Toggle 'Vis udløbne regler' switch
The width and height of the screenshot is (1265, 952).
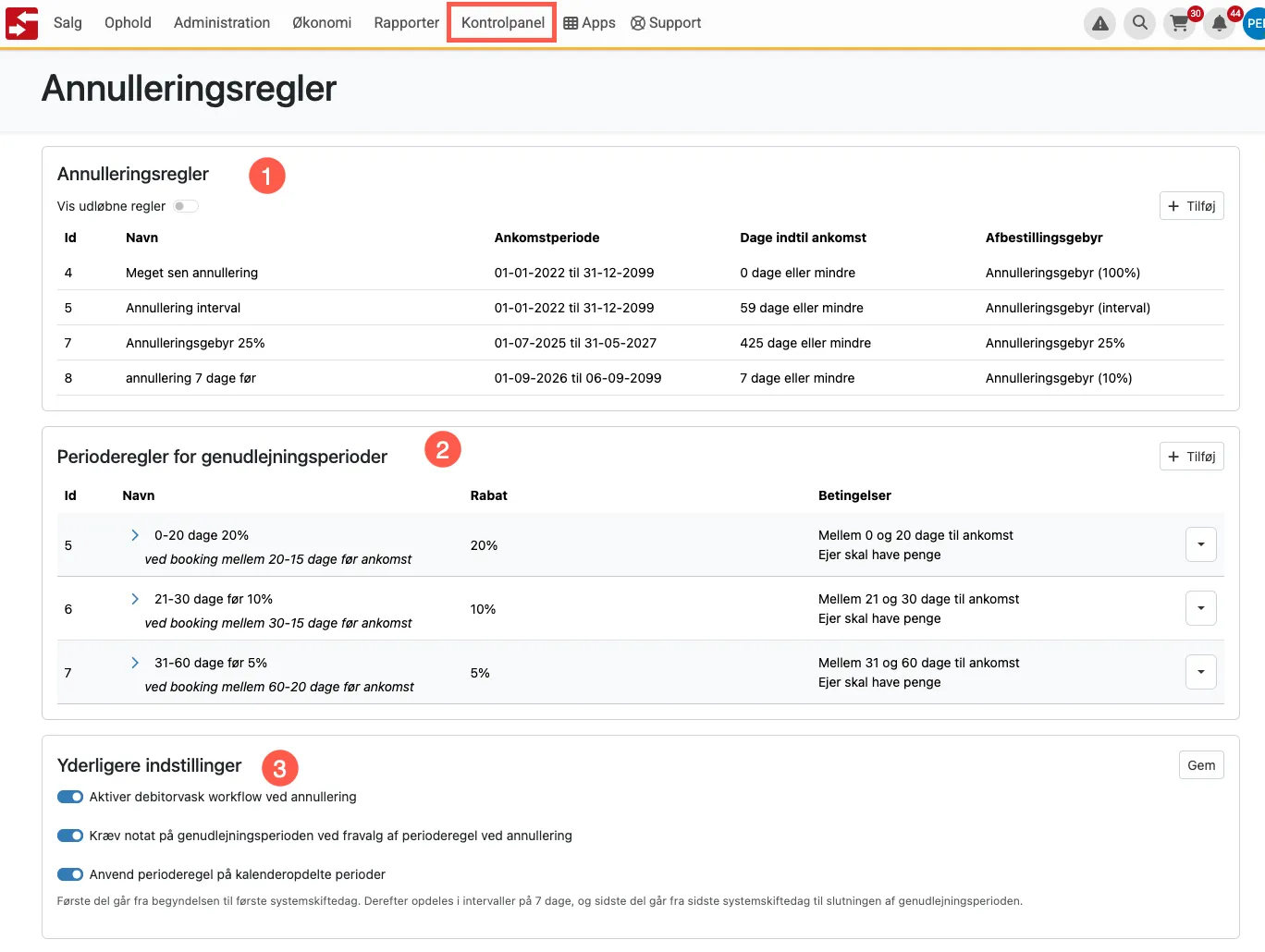[x=186, y=206]
